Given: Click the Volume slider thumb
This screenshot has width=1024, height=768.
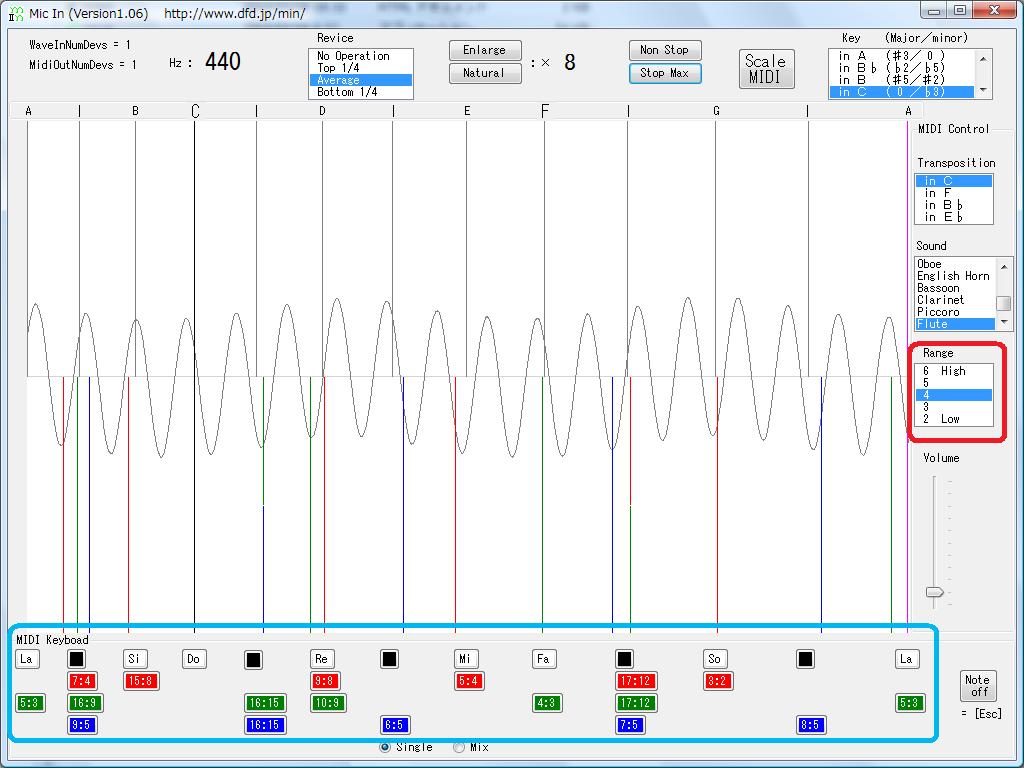Looking at the screenshot, I should click(935, 592).
